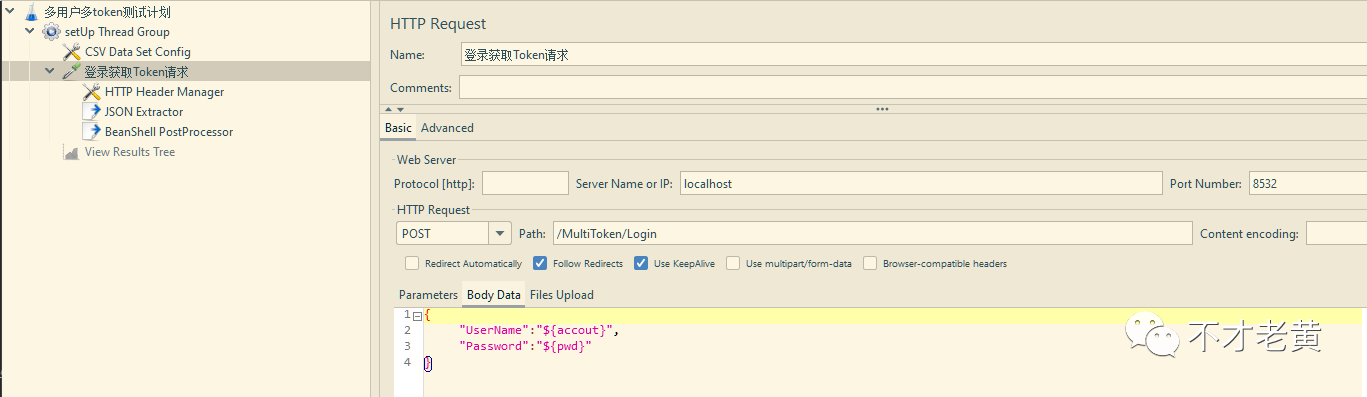This screenshot has height=397, width=1367.
Task: Click the Path field /MultiToken/Login
Action: 872,233
